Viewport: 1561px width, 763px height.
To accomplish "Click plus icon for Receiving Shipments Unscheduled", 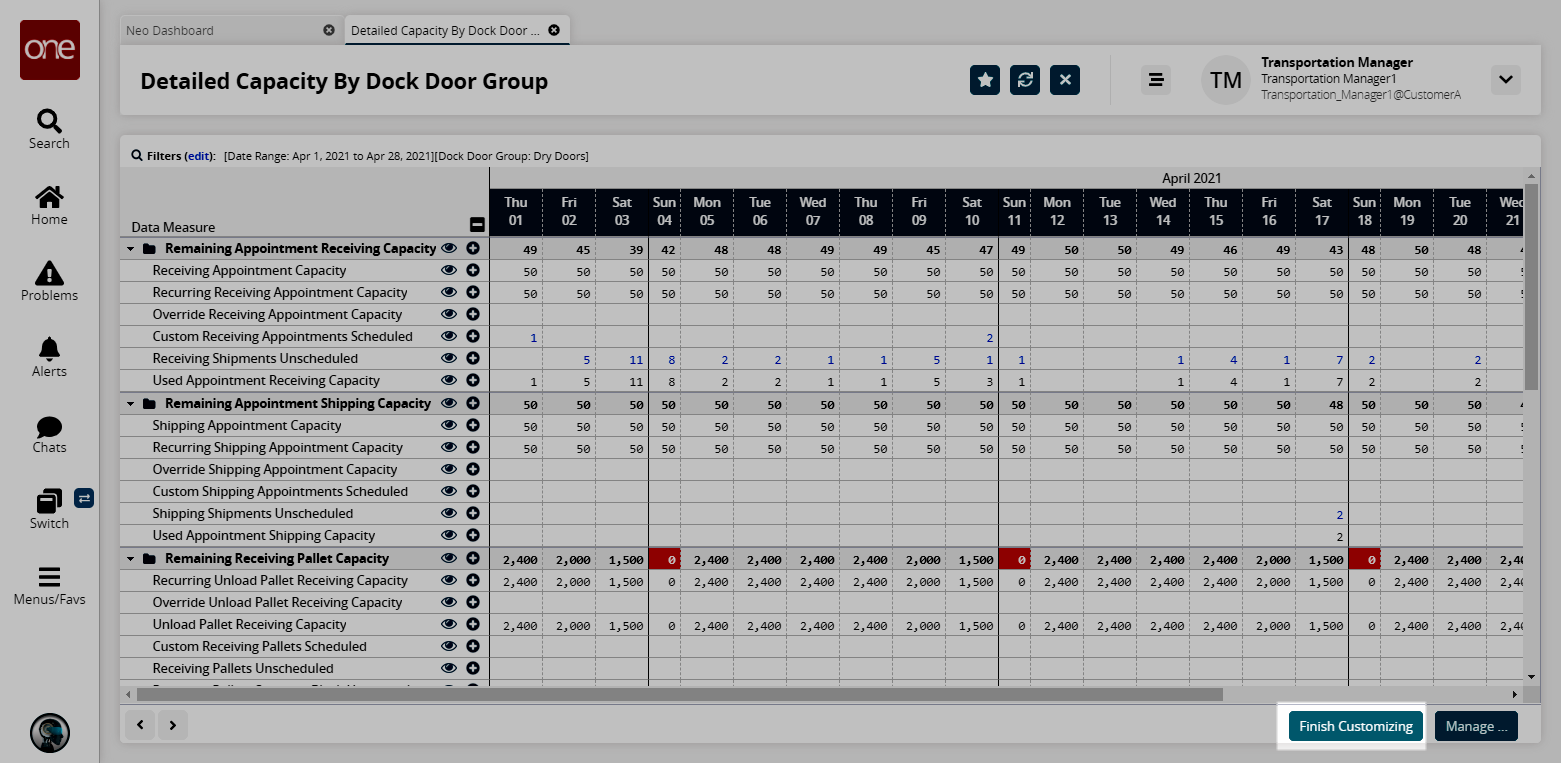I will 473,358.
